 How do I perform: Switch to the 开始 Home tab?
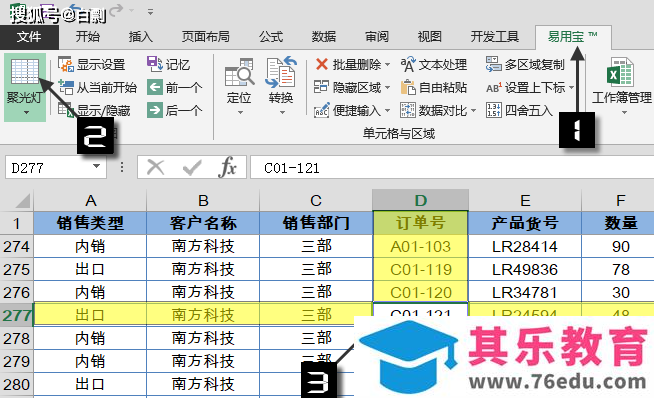point(88,37)
